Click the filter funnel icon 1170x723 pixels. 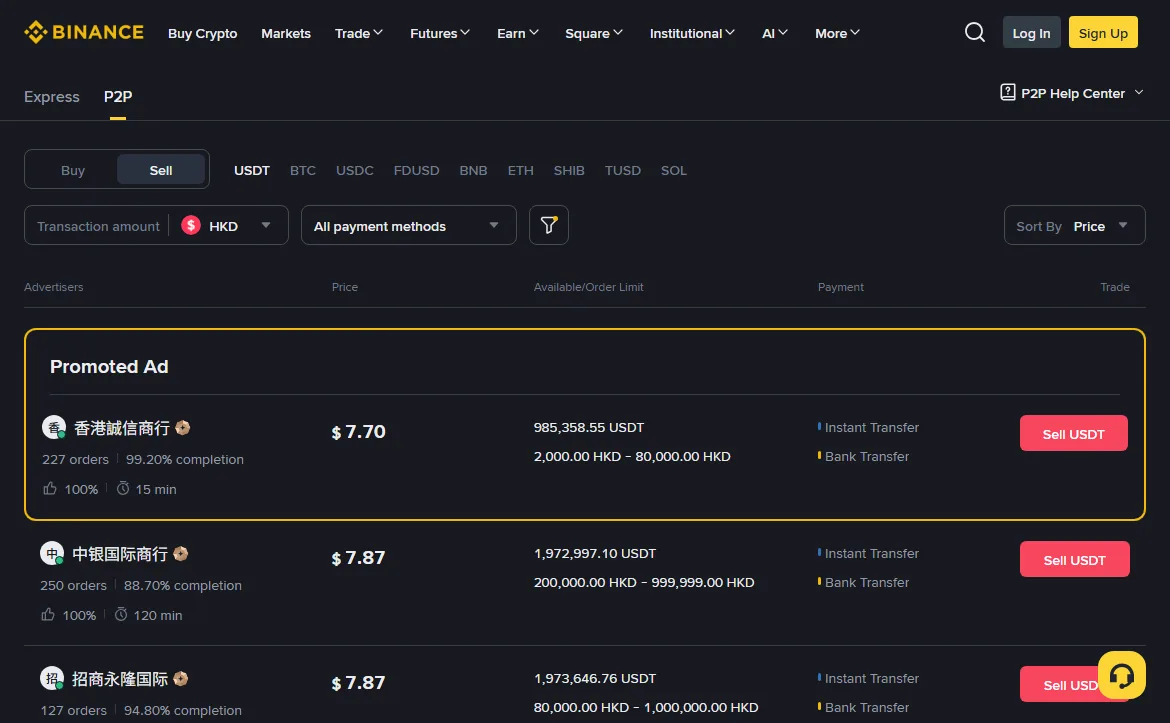[548, 225]
